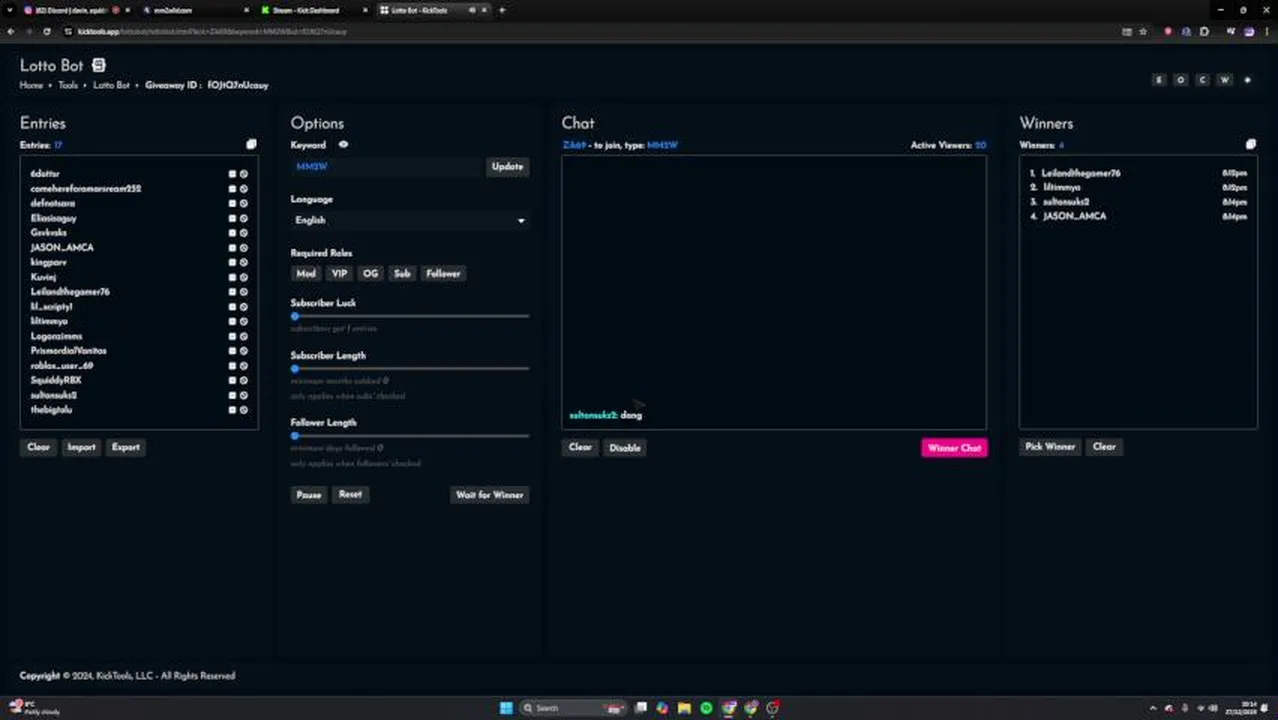Click the Disable chat button

click(625, 448)
